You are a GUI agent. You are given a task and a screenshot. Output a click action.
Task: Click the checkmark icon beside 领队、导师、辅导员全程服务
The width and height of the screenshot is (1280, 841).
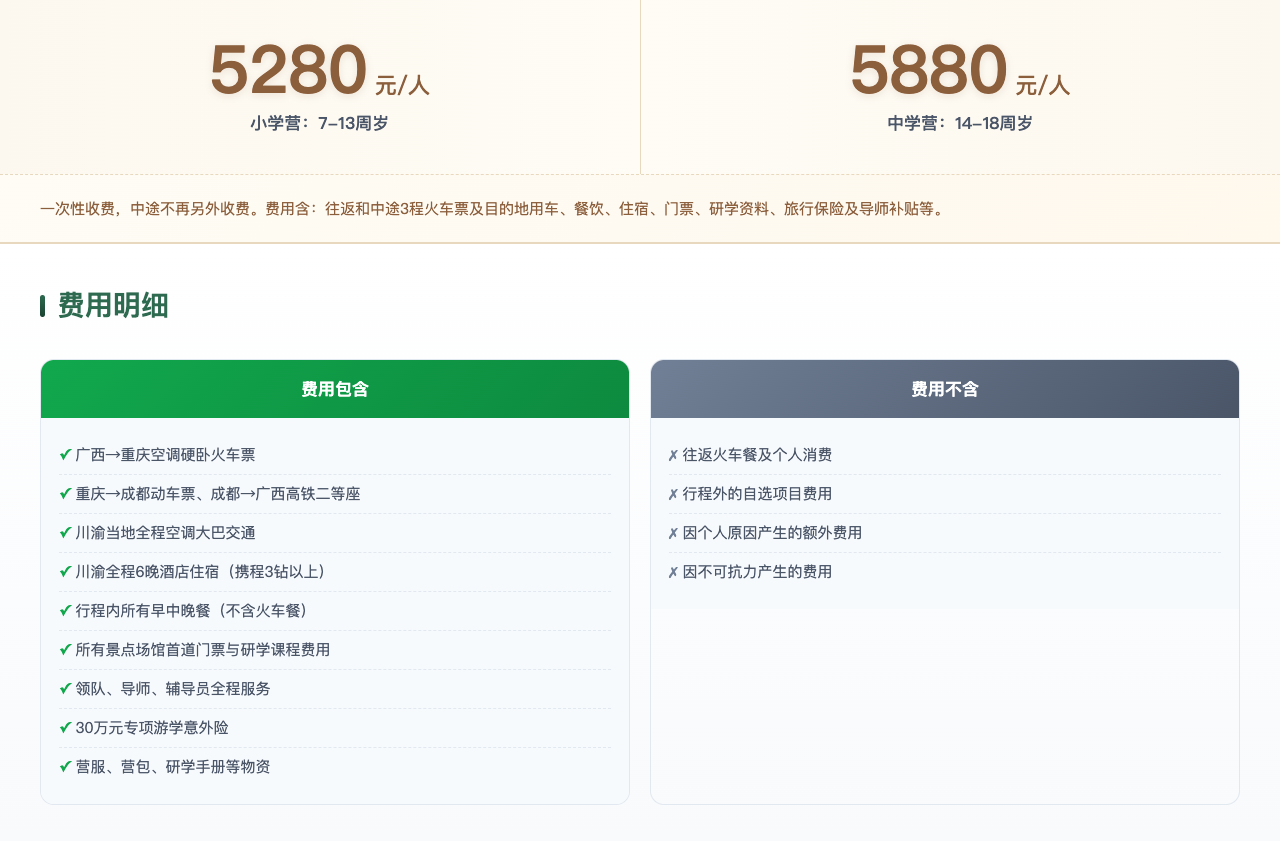[x=65, y=689]
